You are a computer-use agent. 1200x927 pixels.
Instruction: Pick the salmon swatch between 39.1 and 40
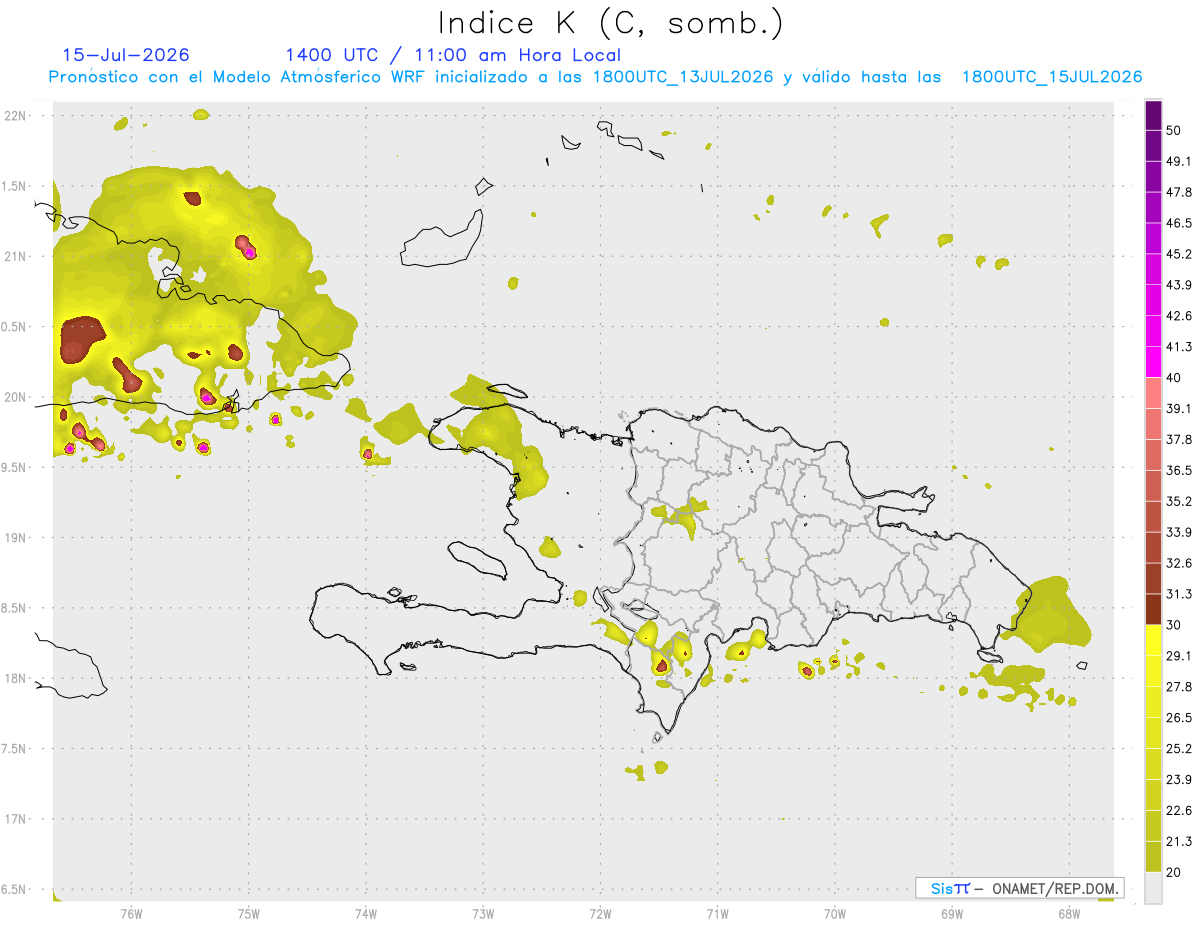pyautogui.click(x=1154, y=393)
